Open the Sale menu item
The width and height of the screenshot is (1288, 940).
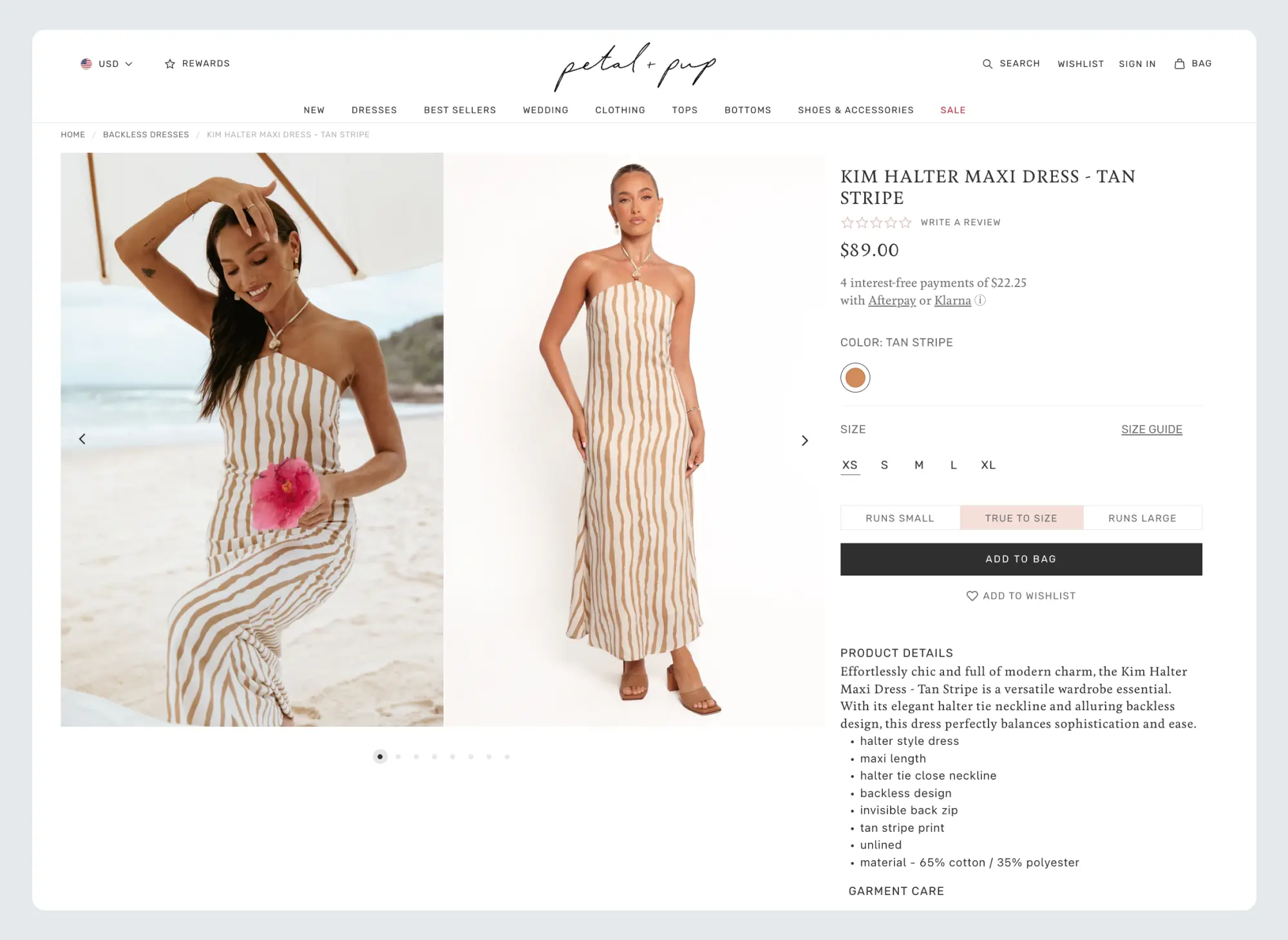(952, 110)
